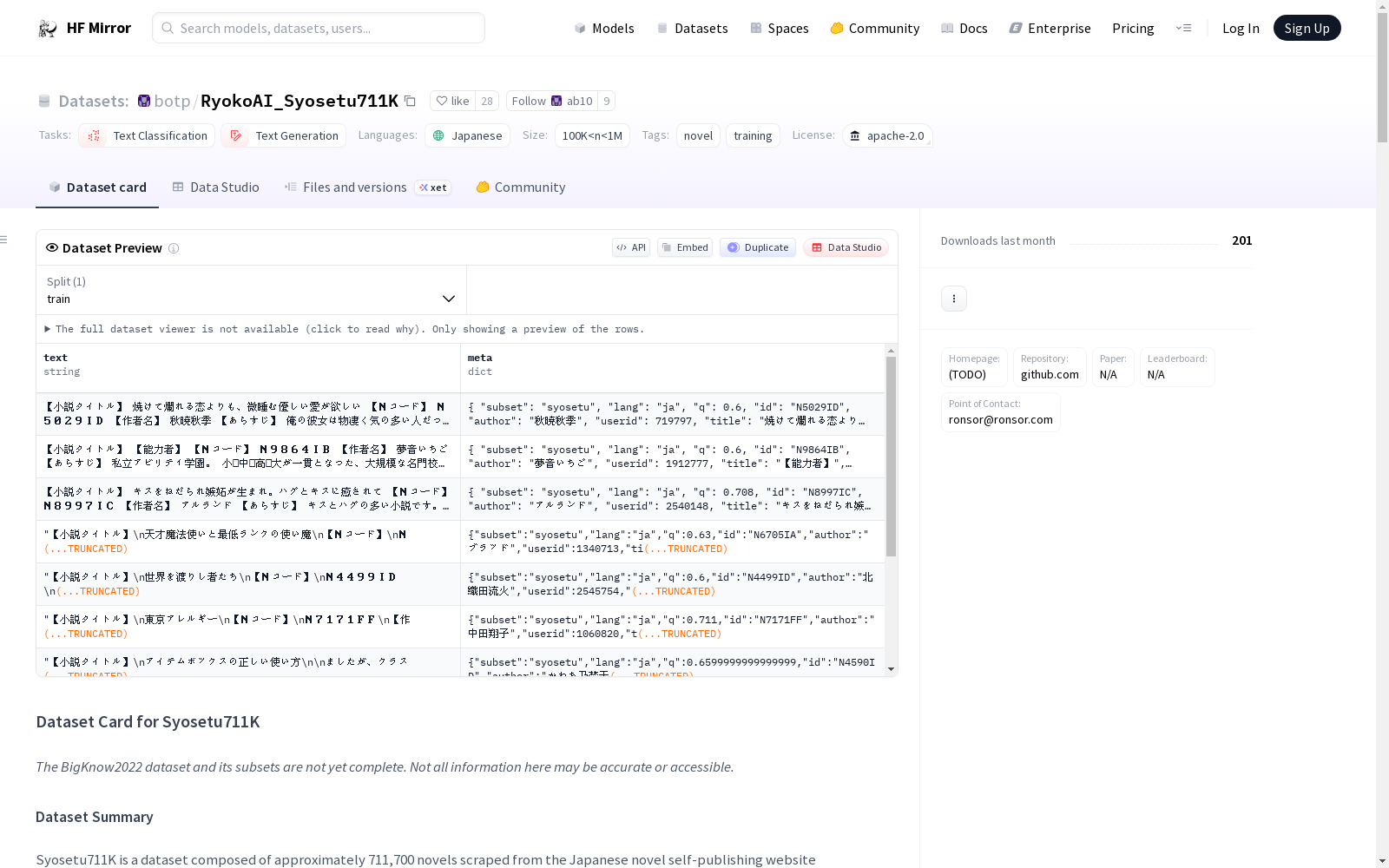Open the Files and versions tab

tap(367, 187)
